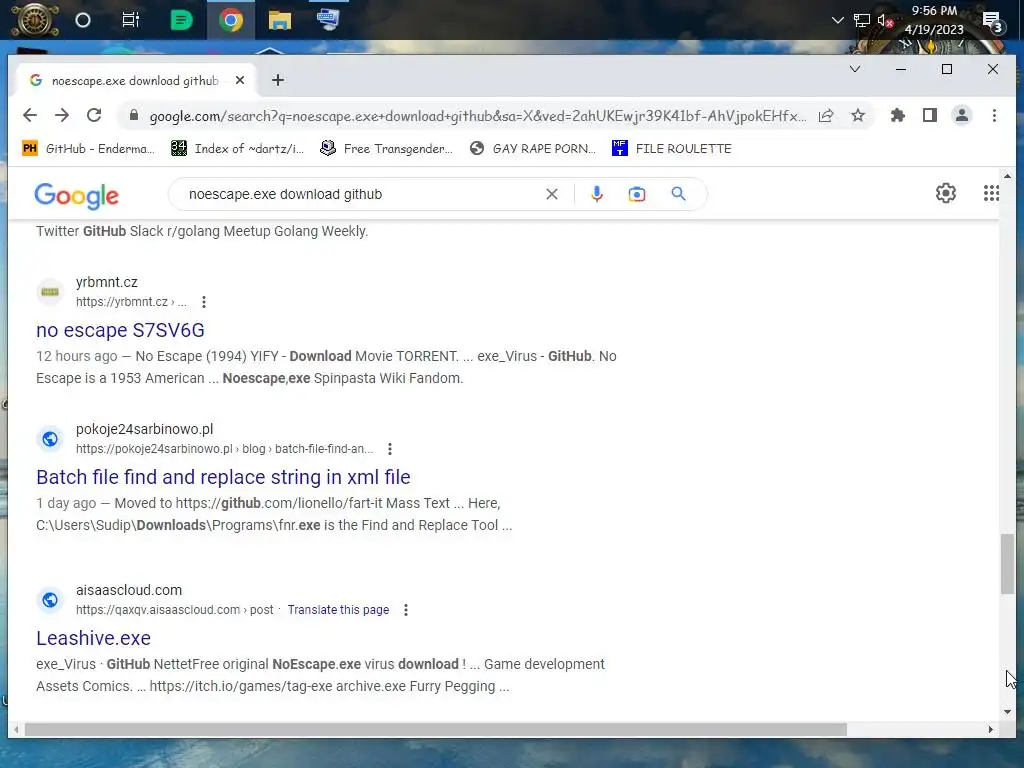
Task: Bookmark this page with the star
Action: tap(858, 116)
